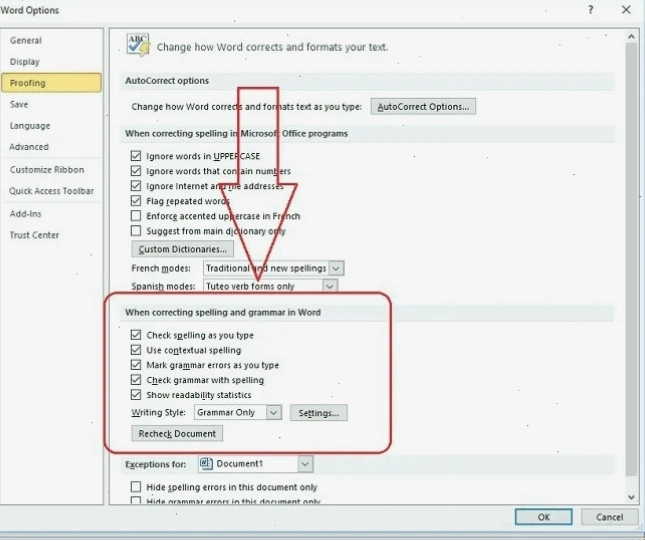Click the scroll down arrow icon
Image resolution: width=645 pixels, height=541 pixels.
pos(631,497)
